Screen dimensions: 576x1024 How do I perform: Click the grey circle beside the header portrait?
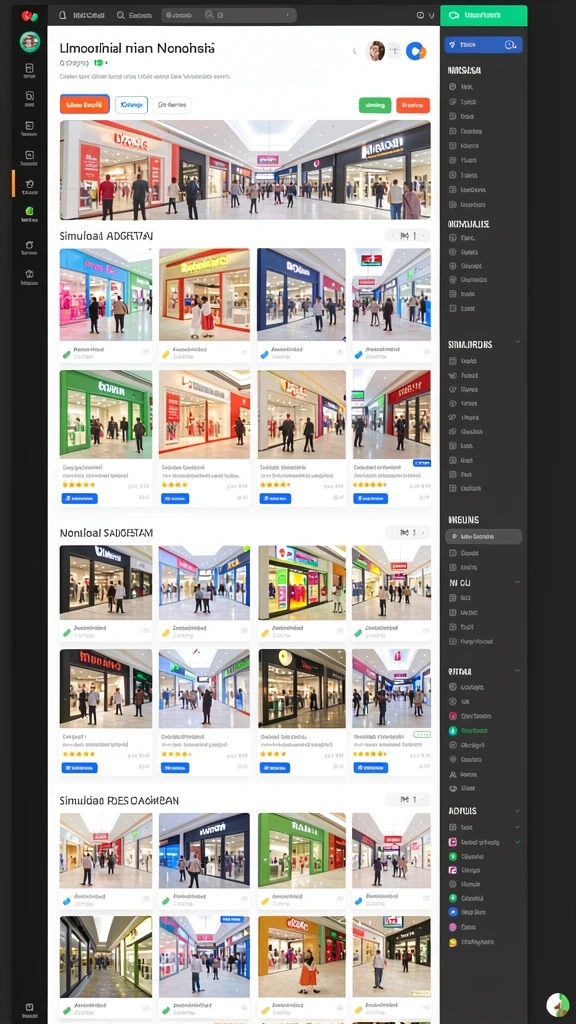pyautogui.click(x=394, y=51)
